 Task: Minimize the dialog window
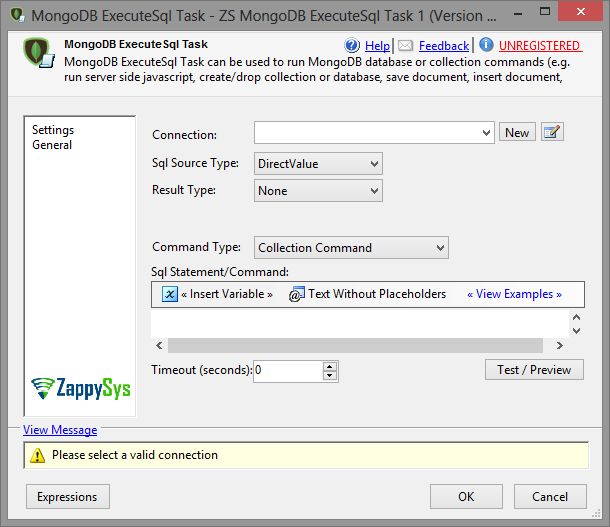coord(518,14)
